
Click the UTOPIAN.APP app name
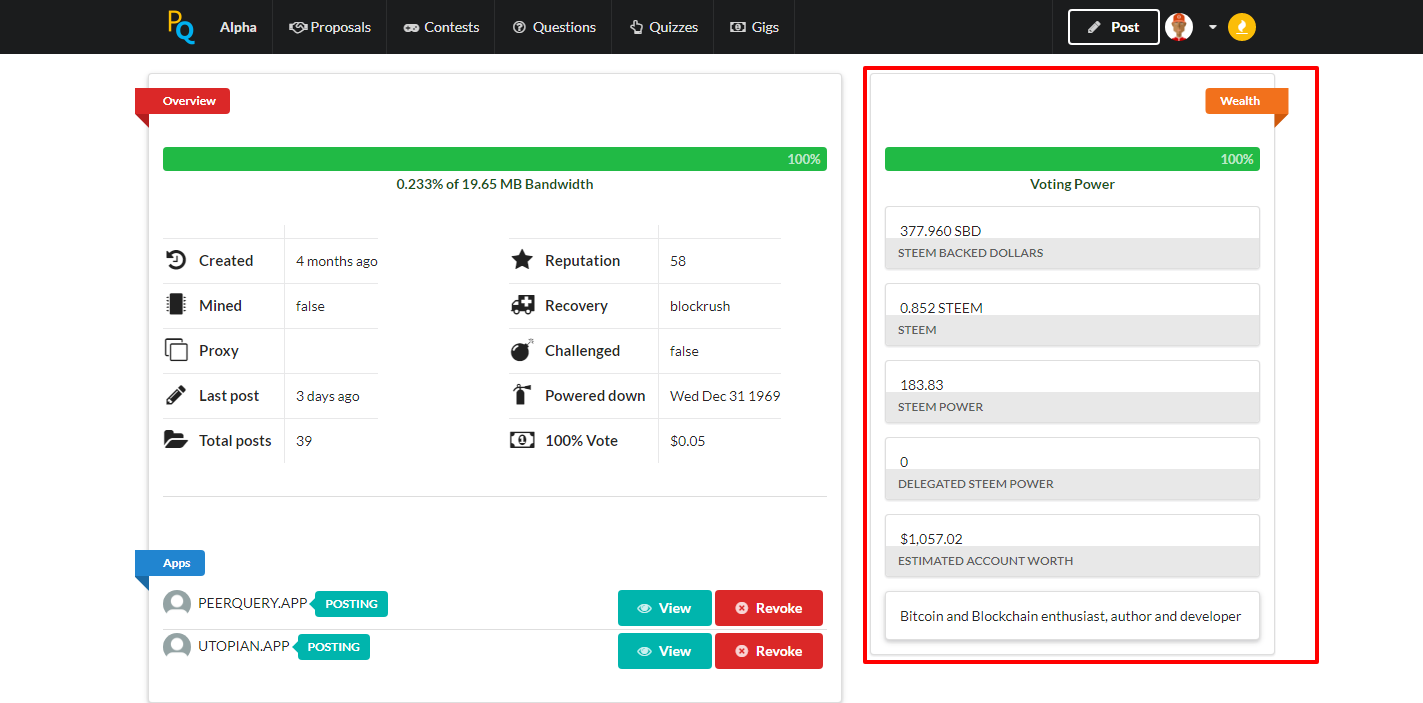coord(244,647)
